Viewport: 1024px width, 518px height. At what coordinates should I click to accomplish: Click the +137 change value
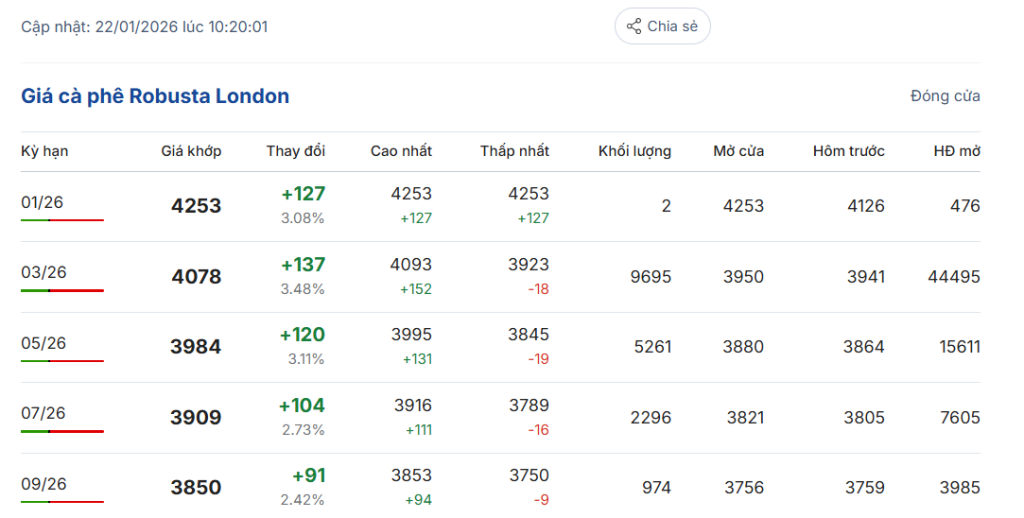point(302,265)
